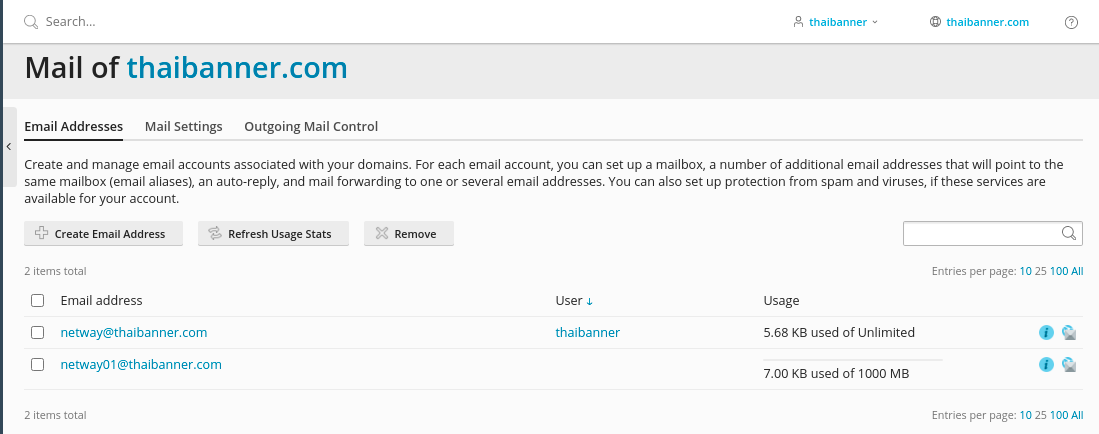The width and height of the screenshot is (1099, 434).
Task: Click the top search magnifier icon
Action: (31, 22)
